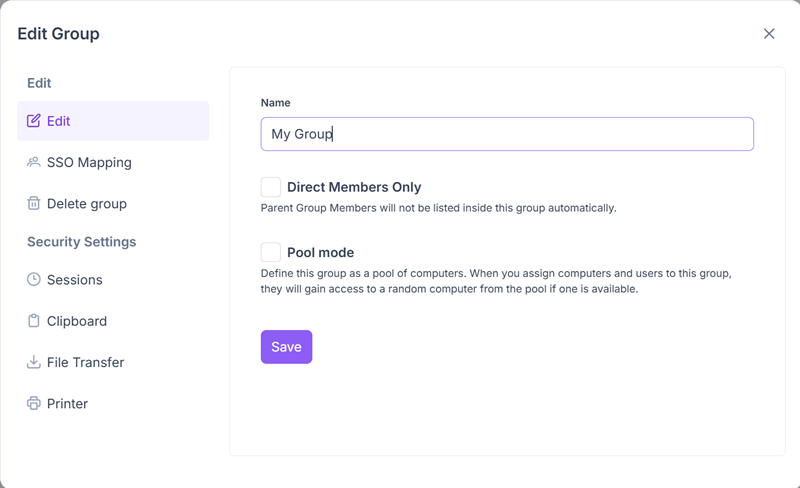Screen dimensions: 800x488
Task: Click the SSO Mapping people icon
Action: (x=33, y=162)
